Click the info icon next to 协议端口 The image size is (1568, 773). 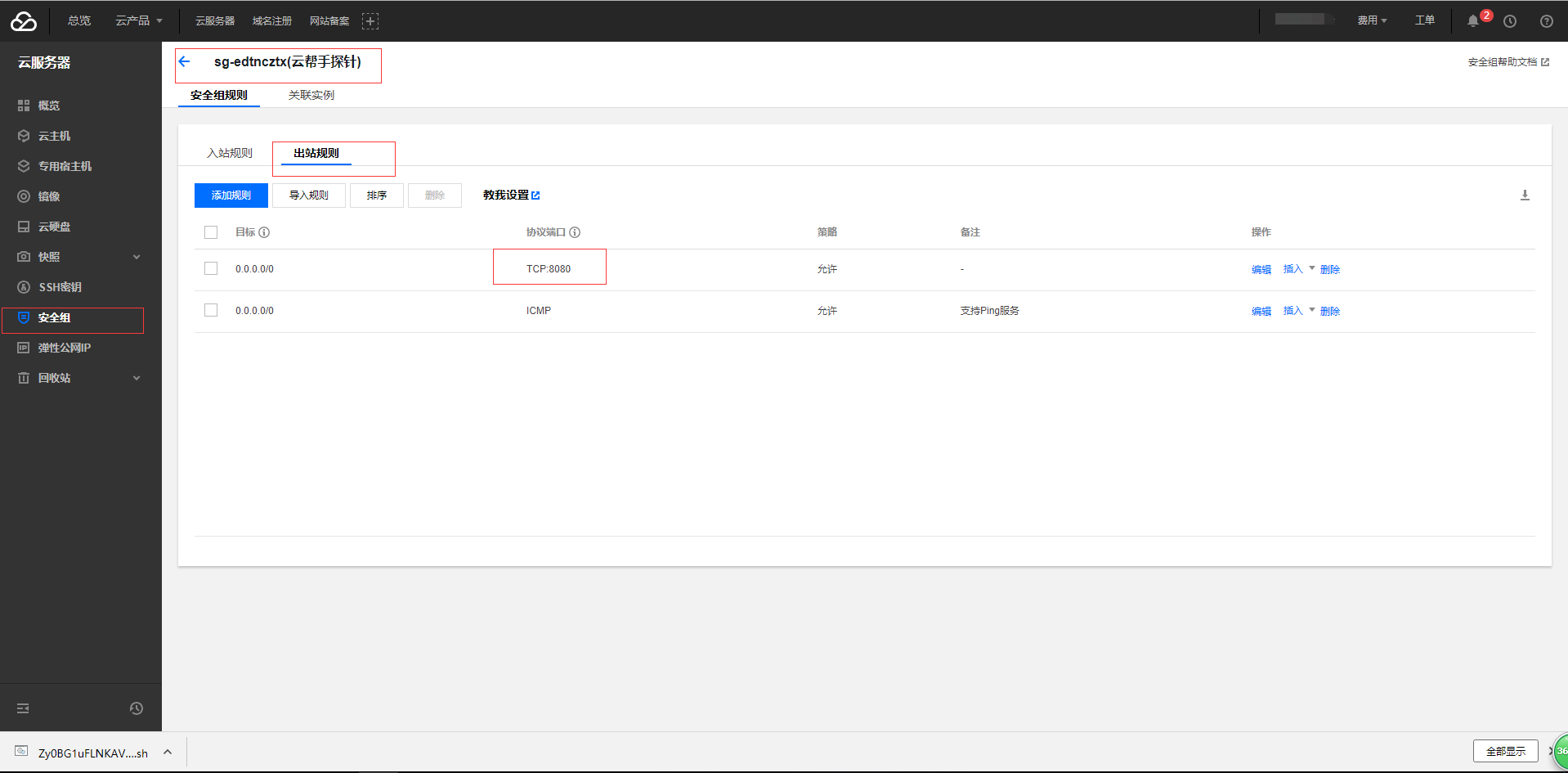pyautogui.click(x=575, y=232)
